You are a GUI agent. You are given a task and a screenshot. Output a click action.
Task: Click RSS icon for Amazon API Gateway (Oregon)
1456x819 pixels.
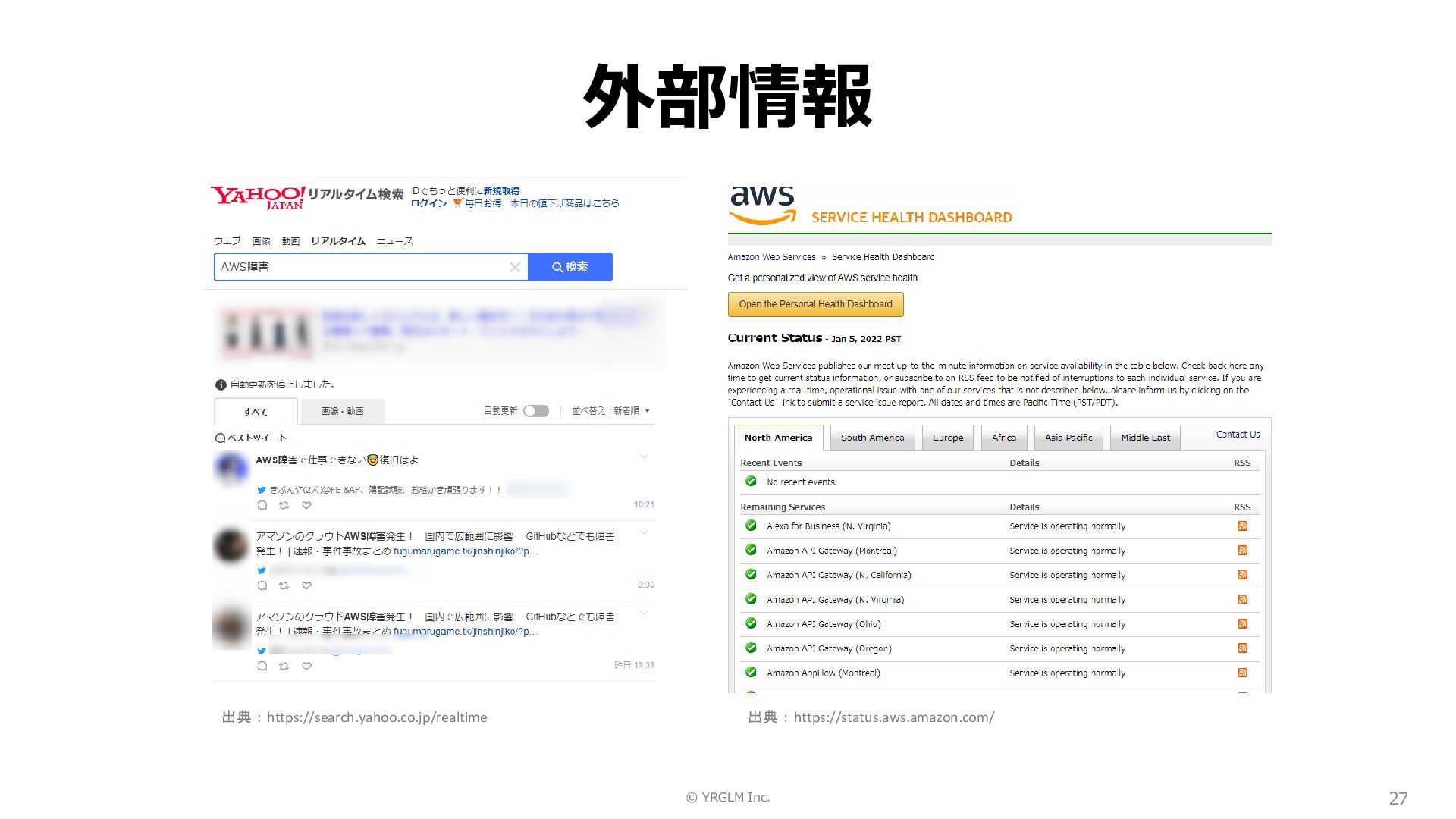tap(1242, 648)
